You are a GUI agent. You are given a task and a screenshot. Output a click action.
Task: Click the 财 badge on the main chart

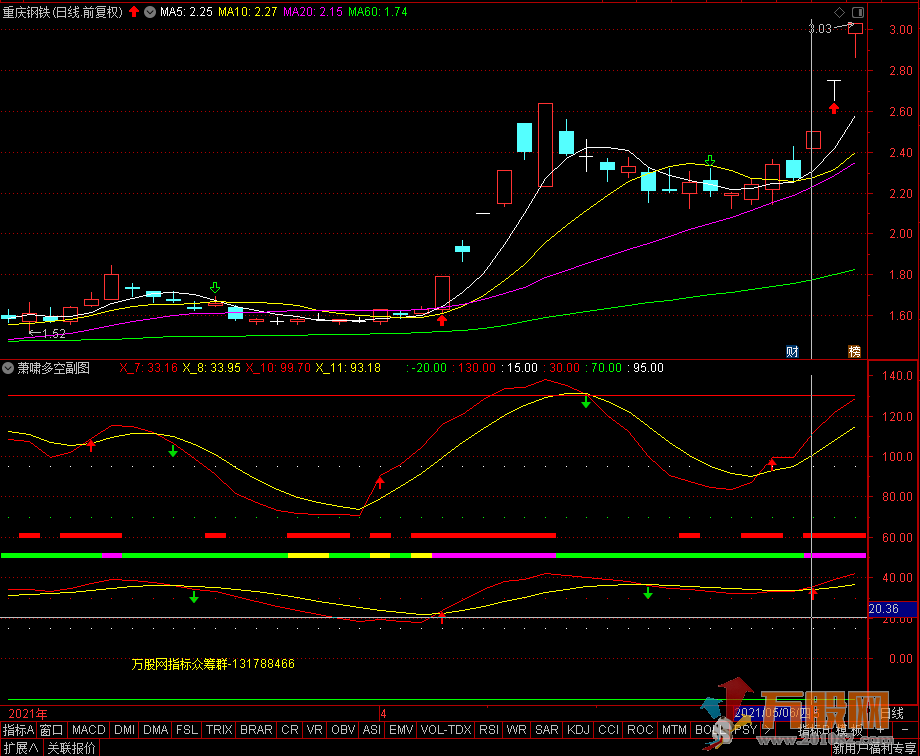click(x=792, y=352)
